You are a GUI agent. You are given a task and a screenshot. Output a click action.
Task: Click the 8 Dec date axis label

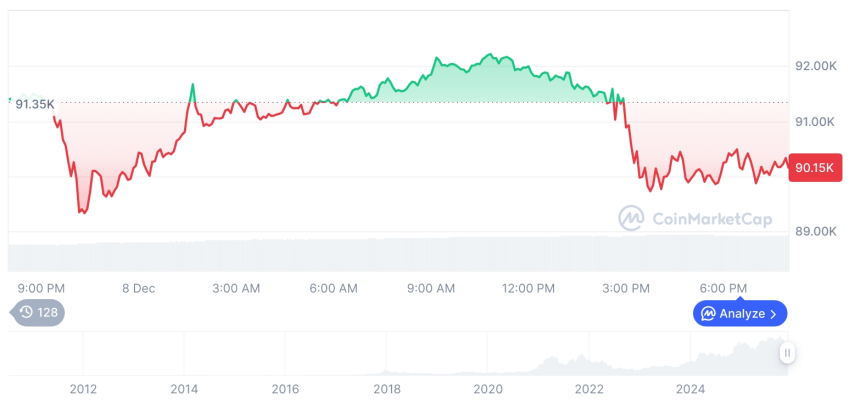[138, 288]
